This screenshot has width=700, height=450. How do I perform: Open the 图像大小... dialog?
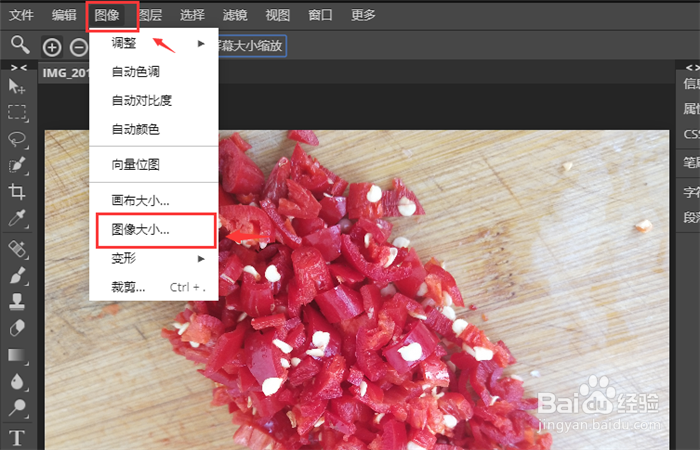(154, 230)
